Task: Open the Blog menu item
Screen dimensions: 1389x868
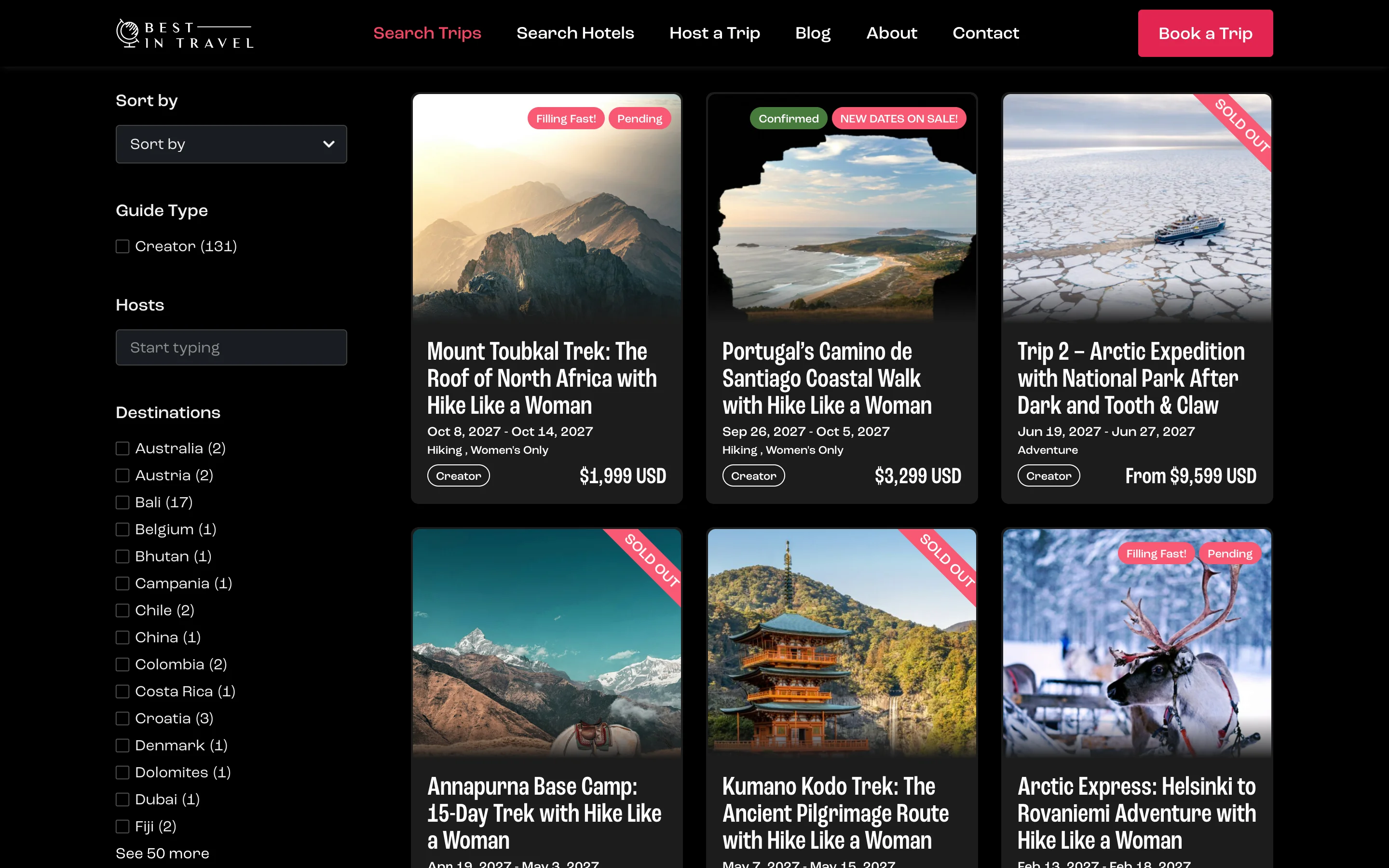Action: click(812, 33)
